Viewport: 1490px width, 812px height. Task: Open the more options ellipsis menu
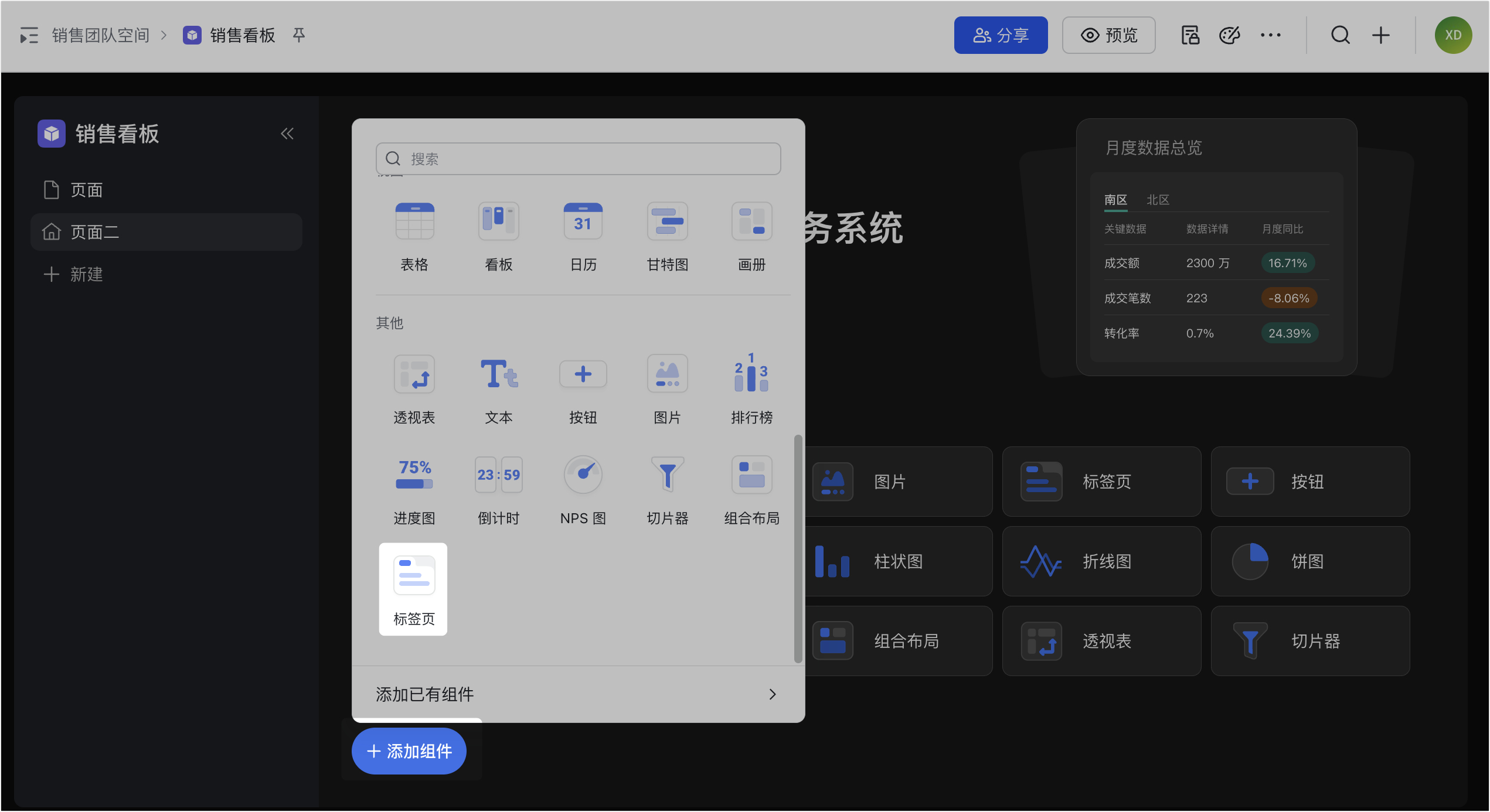click(1271, 36)
